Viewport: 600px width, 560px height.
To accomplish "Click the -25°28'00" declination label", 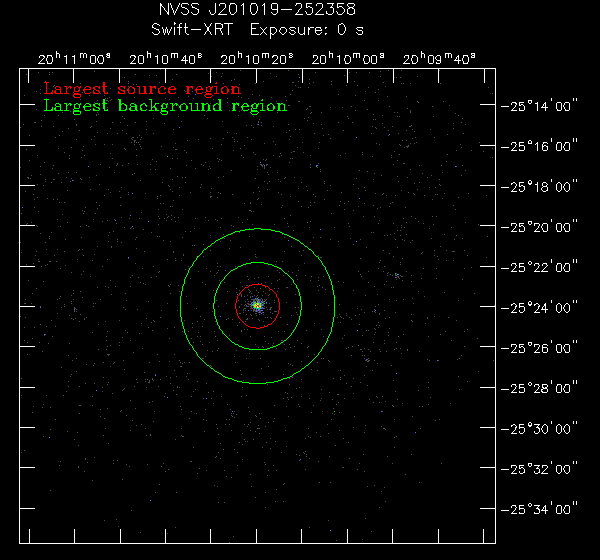I will pyautogui.click(x=539, y=389).
